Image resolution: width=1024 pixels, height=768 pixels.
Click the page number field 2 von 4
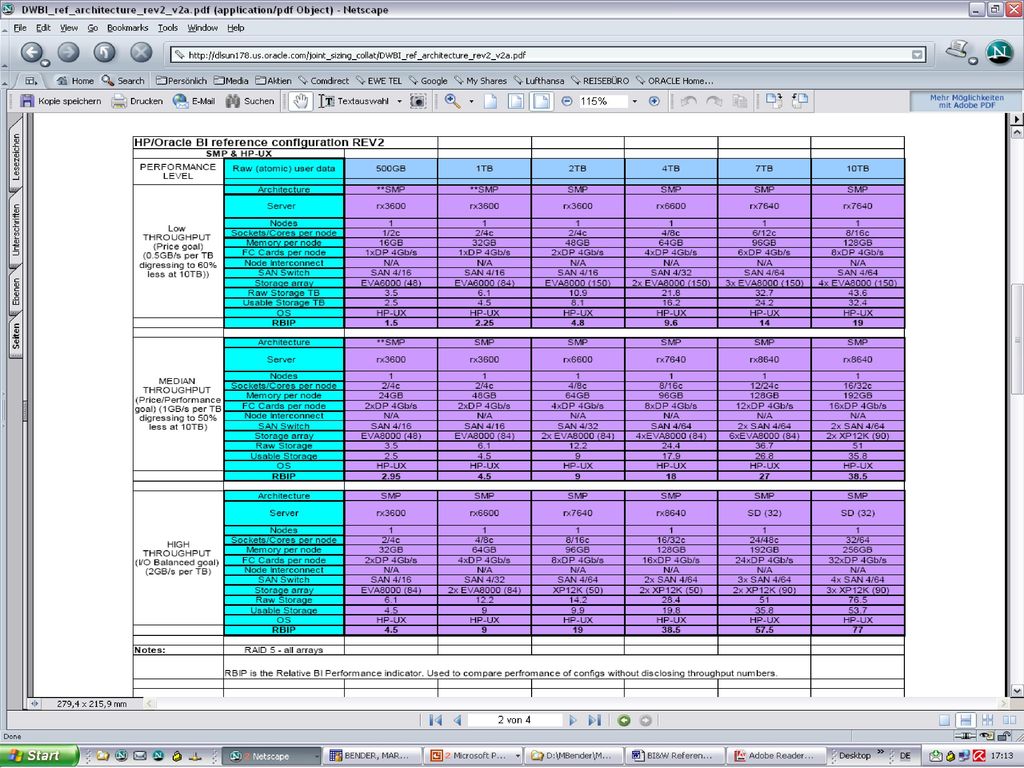[x=515, y=720]
